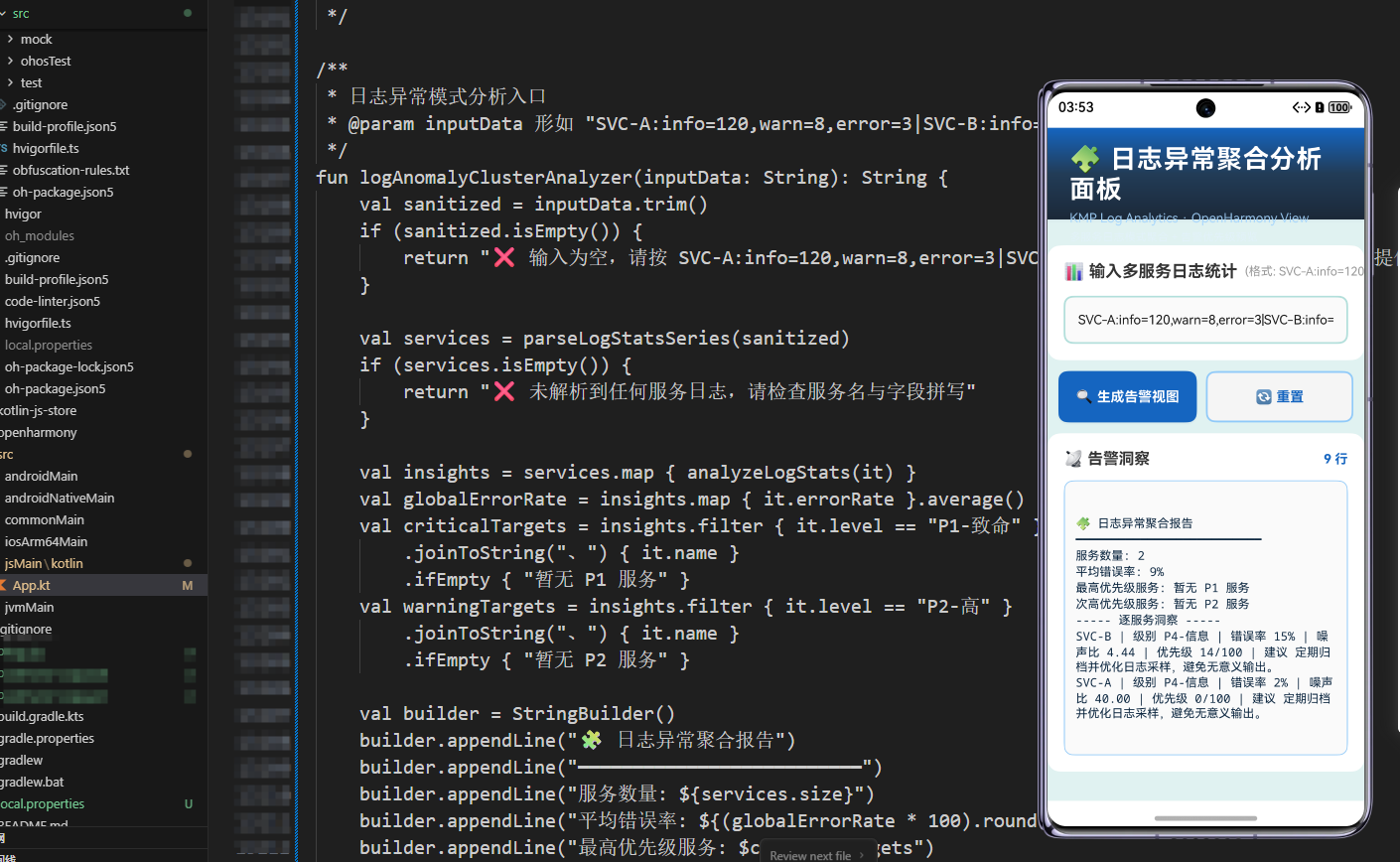Click globalErrorRate variable declaration
Viewport: 1400px width, 862px height.
click(x=485, y=500)
